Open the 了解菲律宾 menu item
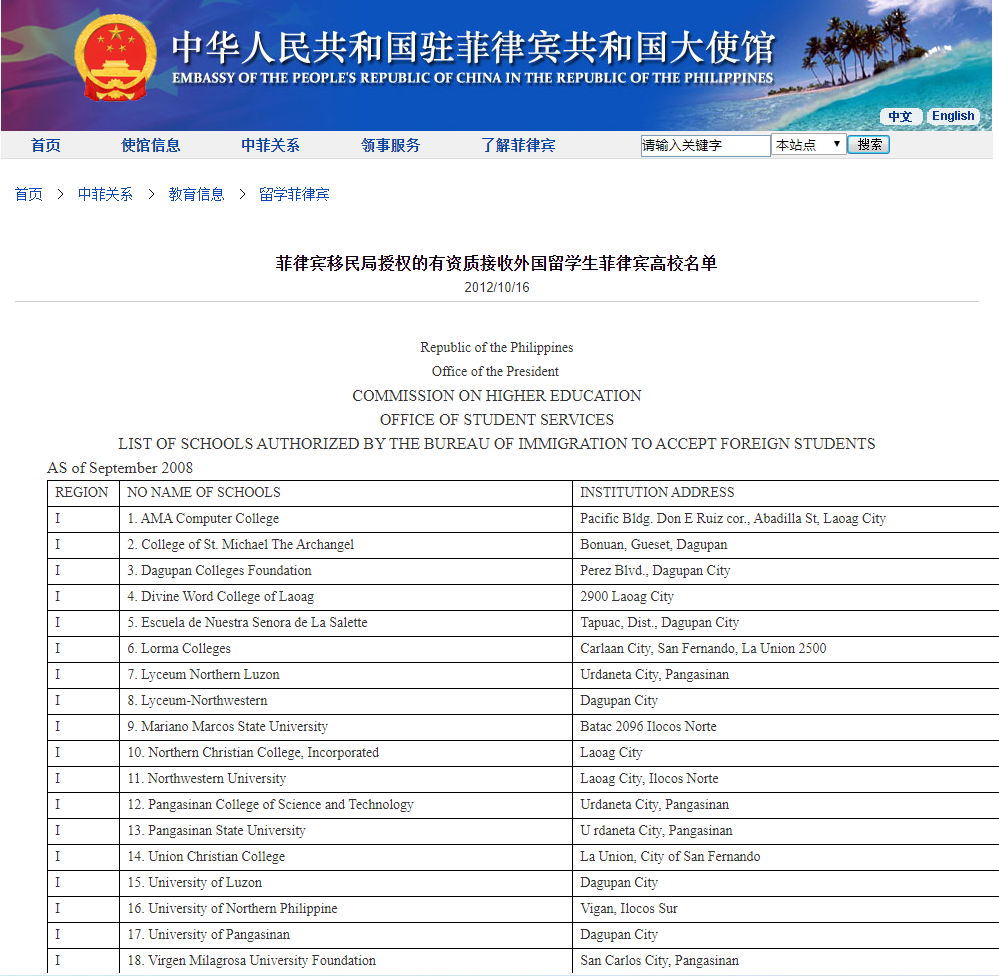999x977 pixels. coord(518,144)
